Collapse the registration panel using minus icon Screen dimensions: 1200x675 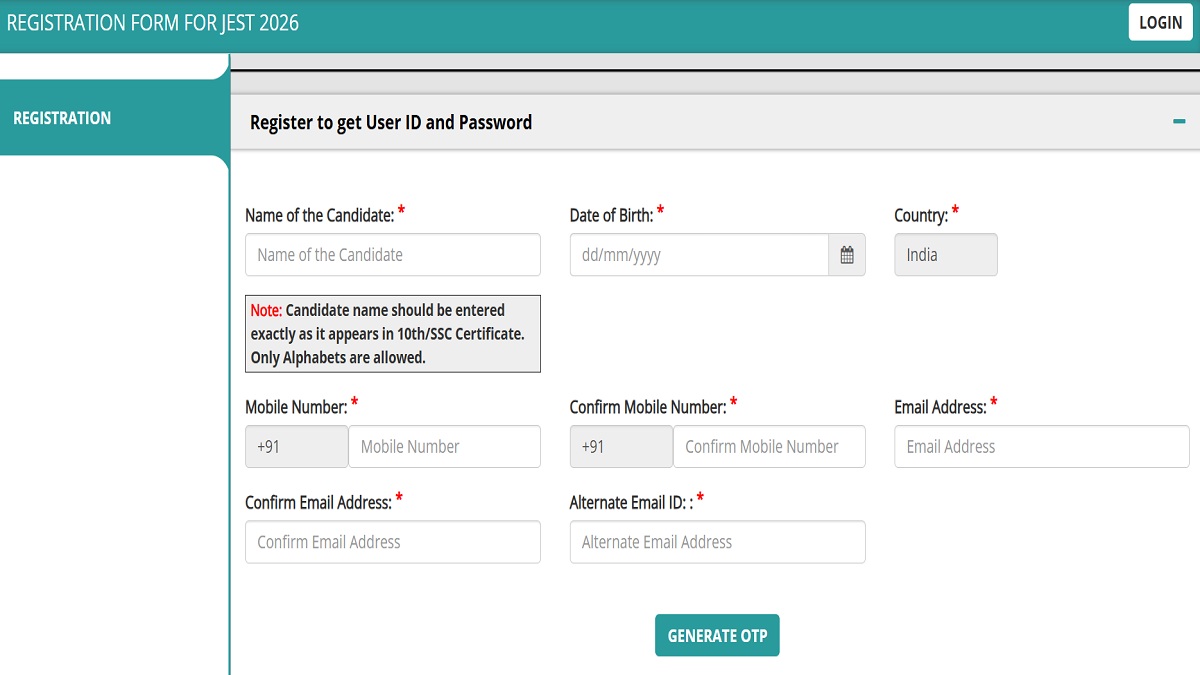(x=1179, y=122)
